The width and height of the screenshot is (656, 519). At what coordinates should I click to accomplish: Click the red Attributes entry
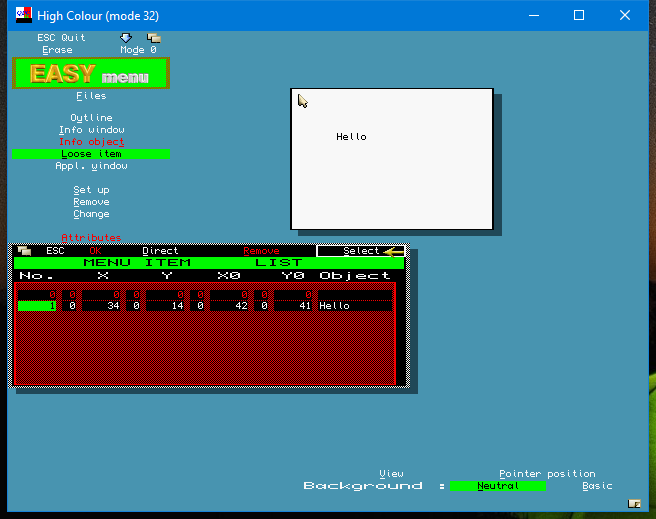click(91, 238)
